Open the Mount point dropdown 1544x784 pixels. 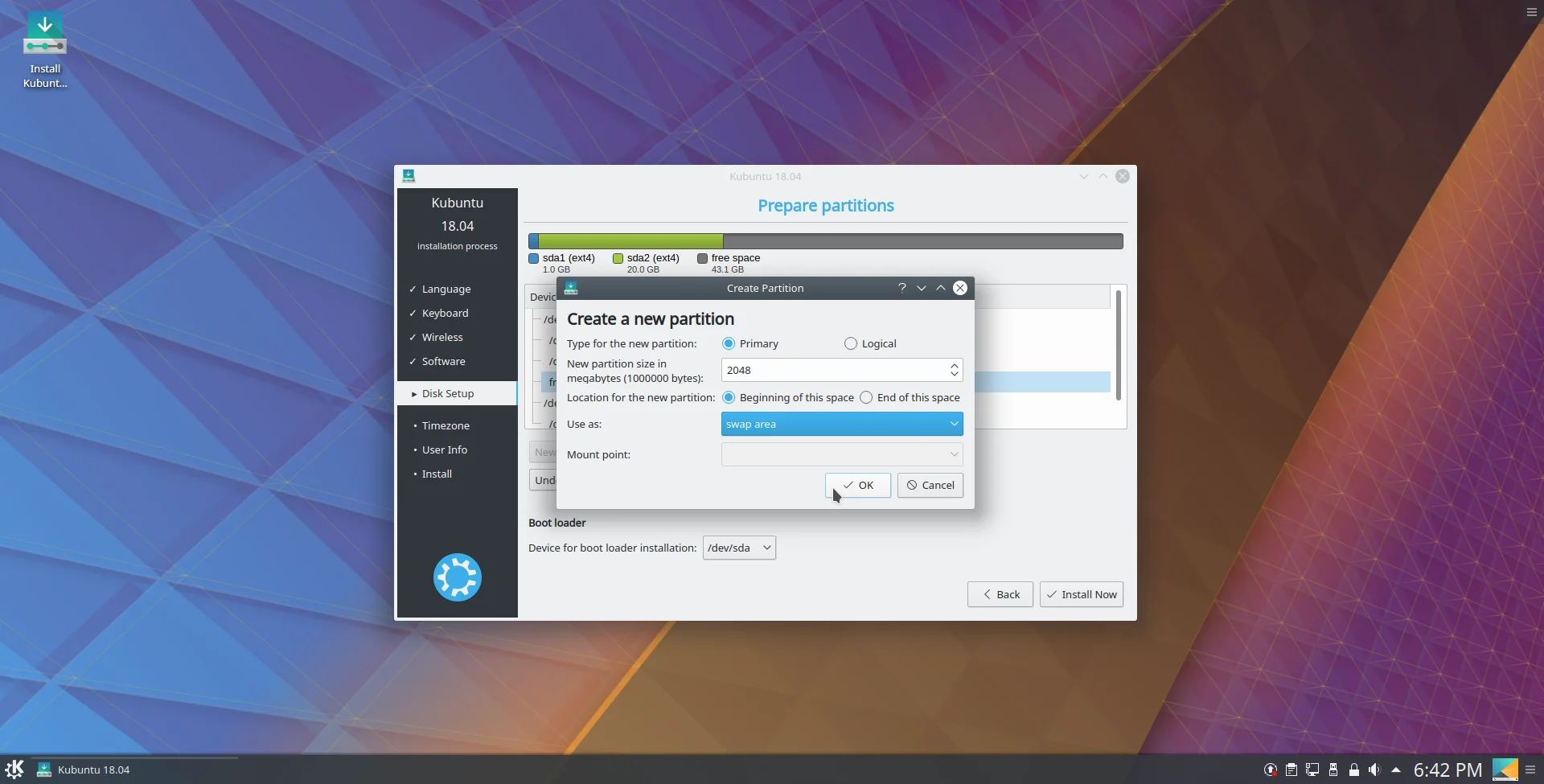842,454
